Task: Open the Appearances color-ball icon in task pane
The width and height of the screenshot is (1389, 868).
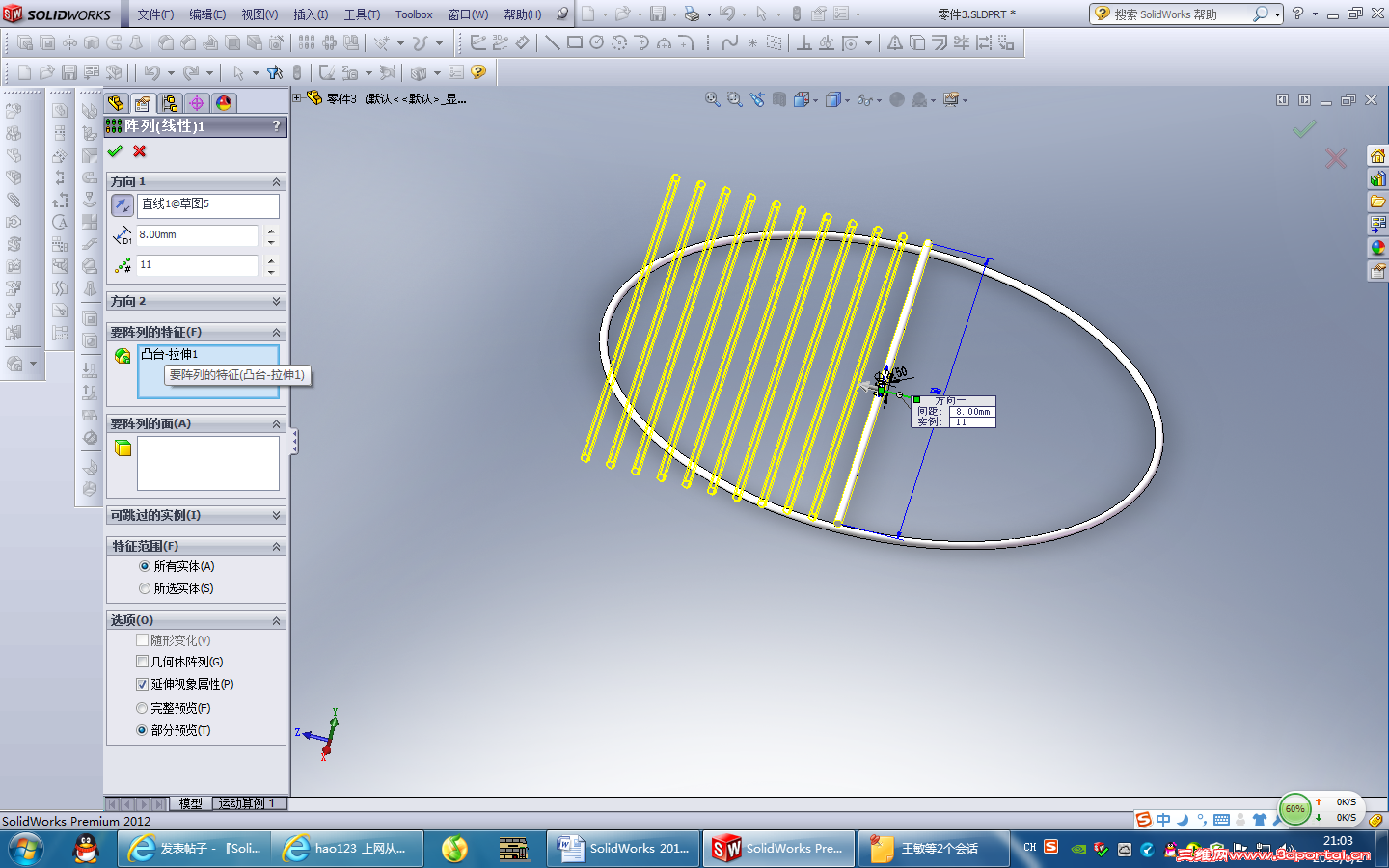Action: point(1377,248)
